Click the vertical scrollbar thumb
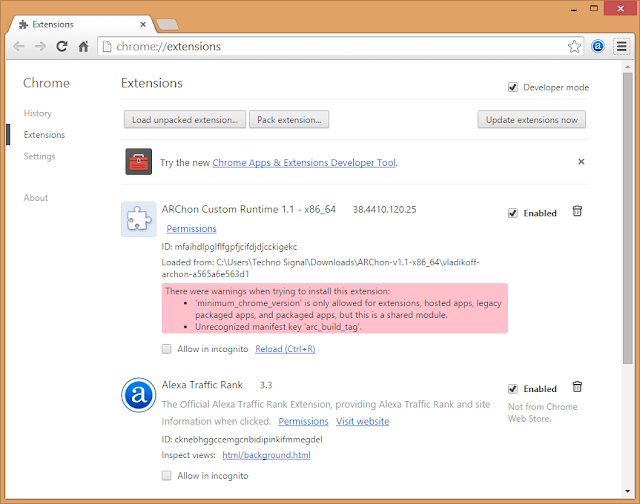Viewport: 640px width, 504px height. pyautogui.click(x=627, y=218)
